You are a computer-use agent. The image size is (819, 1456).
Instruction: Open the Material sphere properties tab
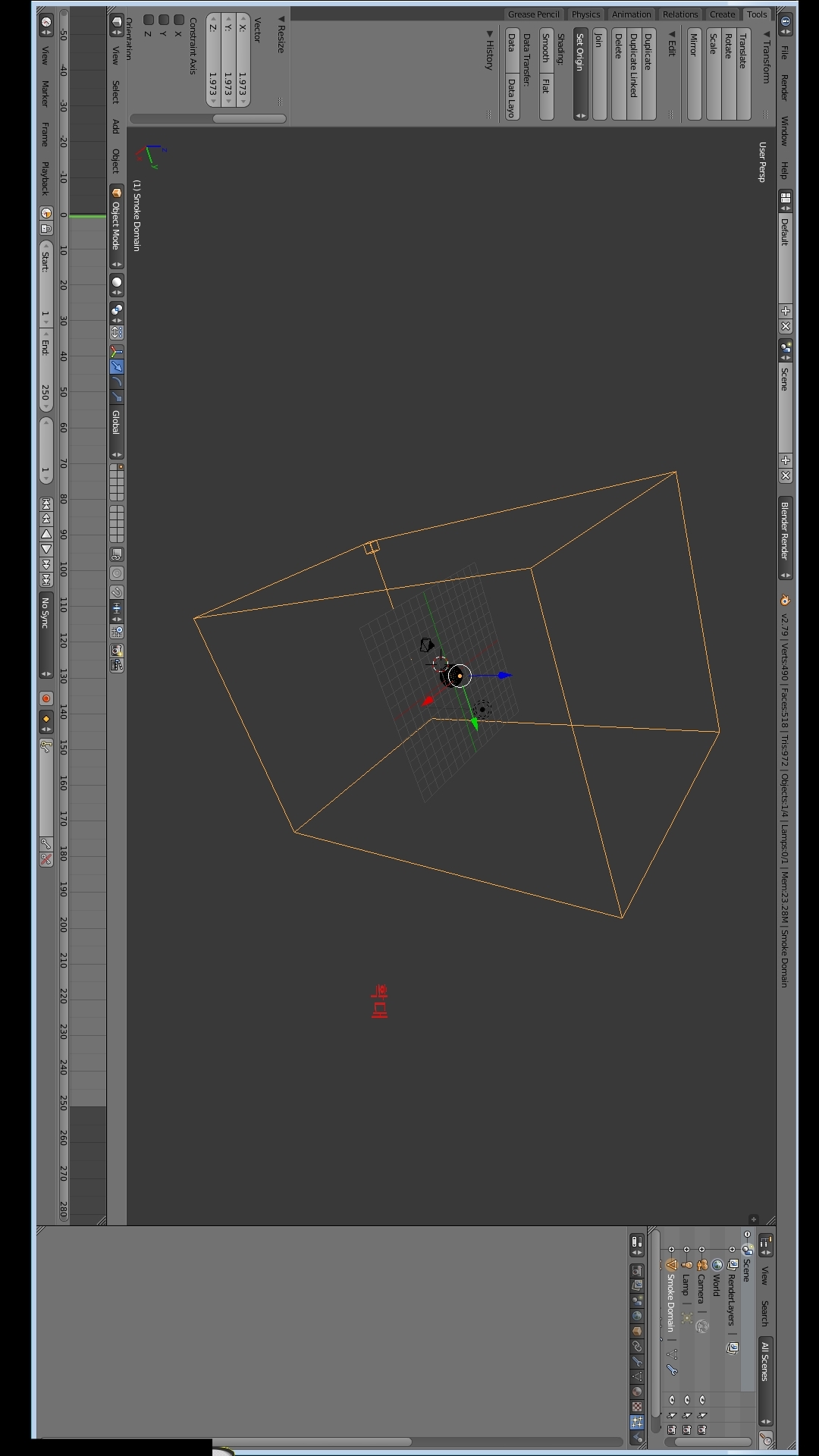[637, 1392]
